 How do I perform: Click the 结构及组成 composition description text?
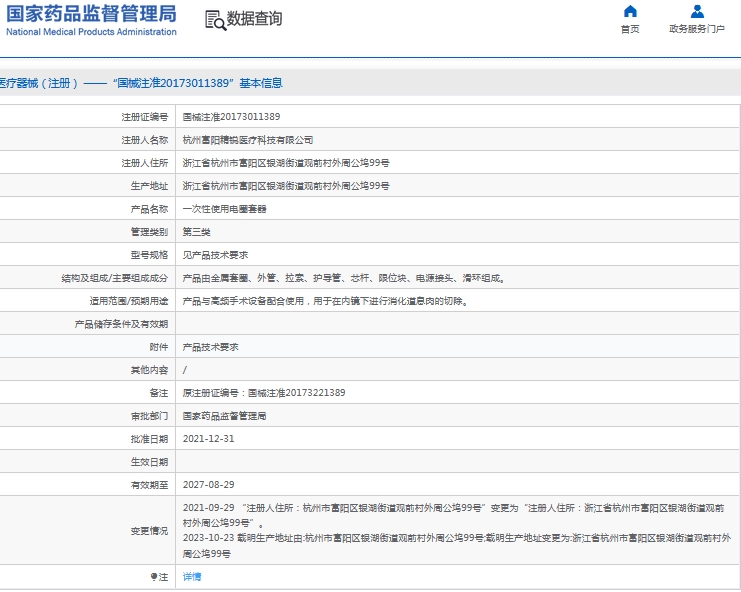[x=345, y=278]
